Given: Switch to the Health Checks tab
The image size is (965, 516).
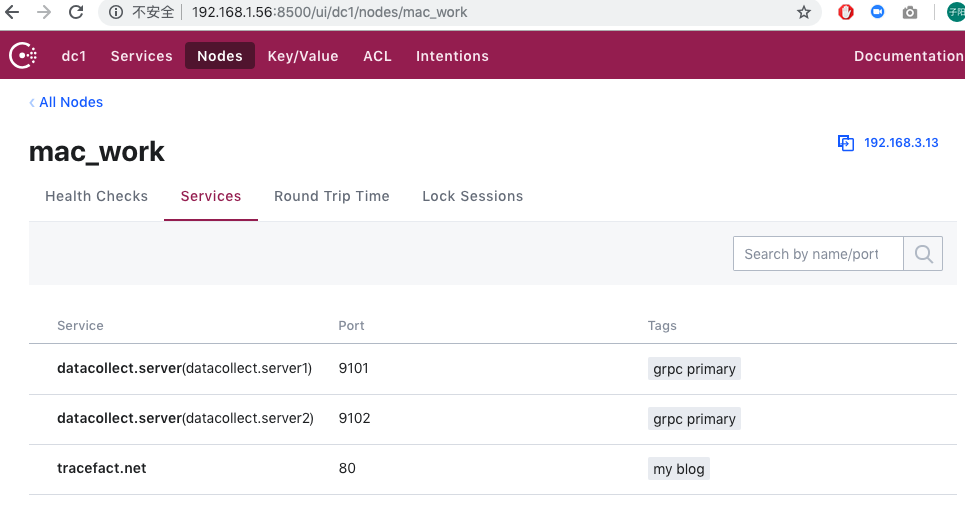Looking at the screenshot, I should pos(96,196).
